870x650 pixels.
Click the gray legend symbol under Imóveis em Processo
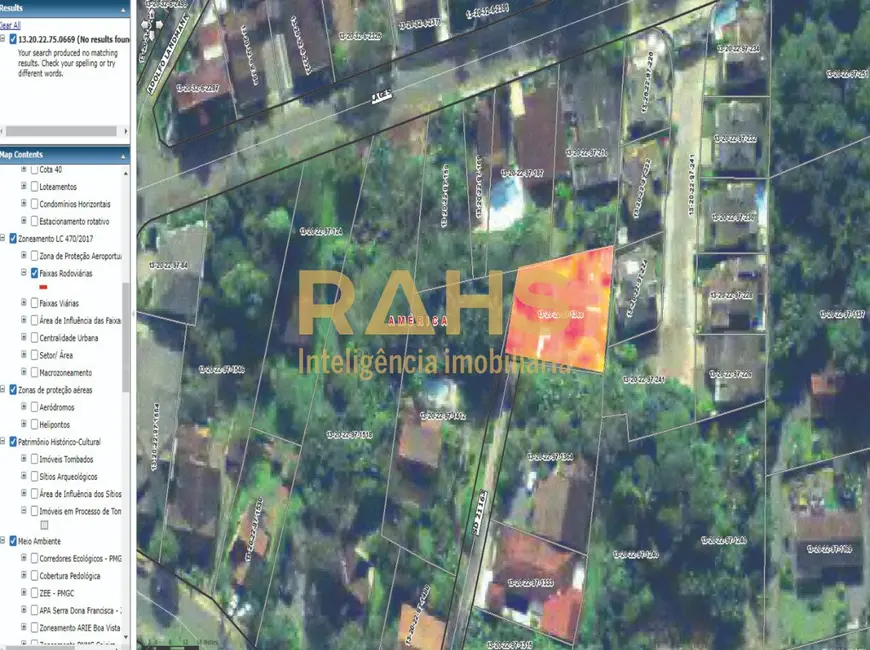coord(44,524)
